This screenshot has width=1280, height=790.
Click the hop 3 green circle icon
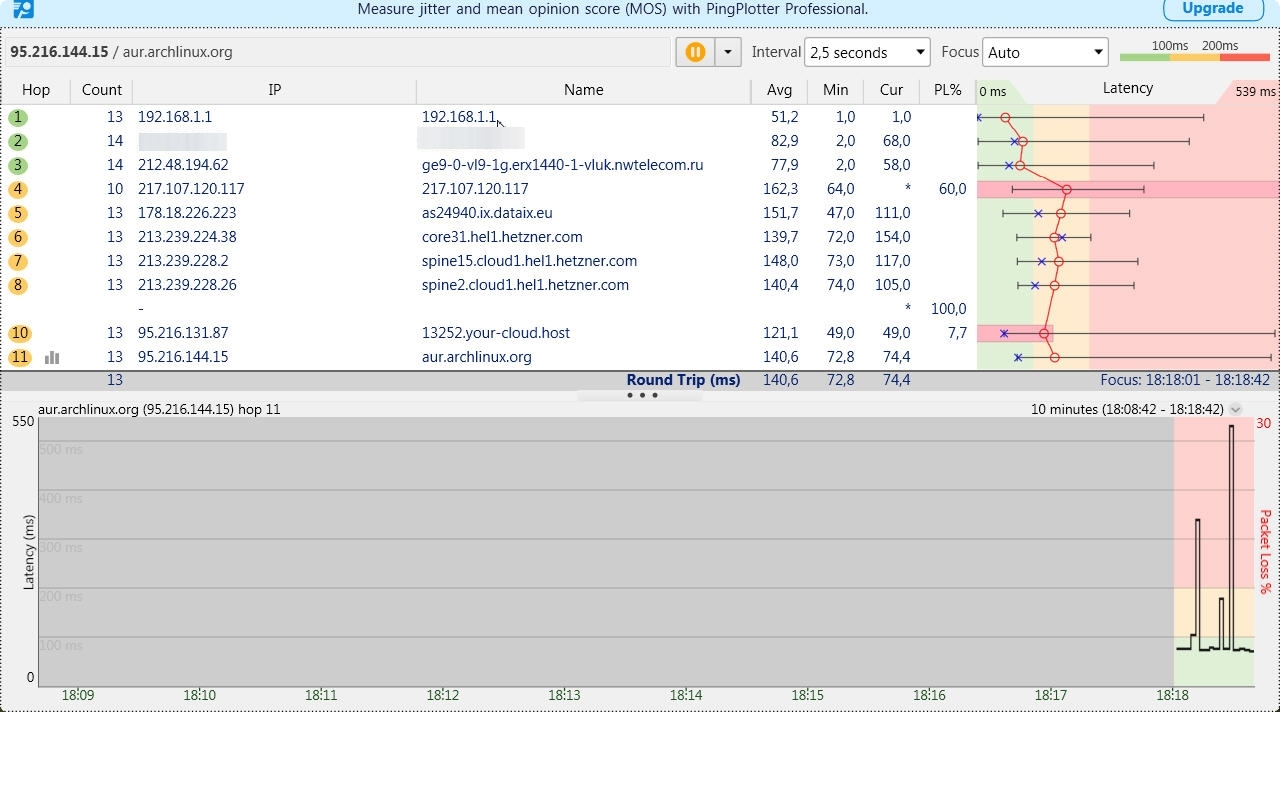[18, 165]
